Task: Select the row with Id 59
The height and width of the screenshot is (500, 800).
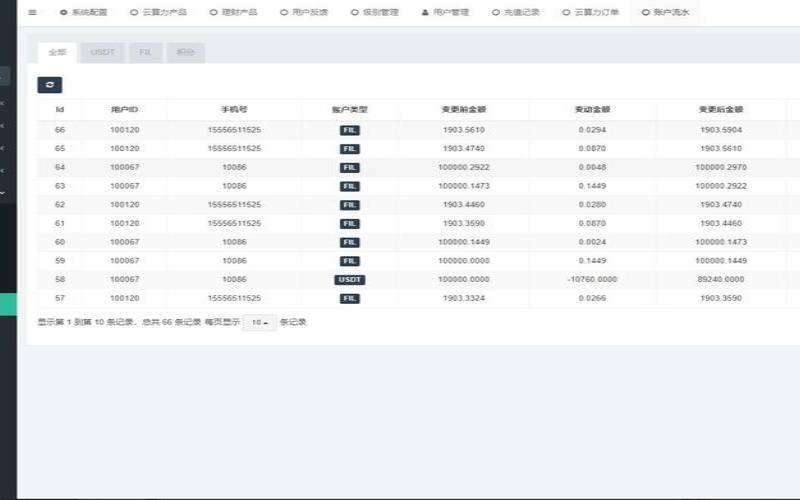Action: coord(418,261)
